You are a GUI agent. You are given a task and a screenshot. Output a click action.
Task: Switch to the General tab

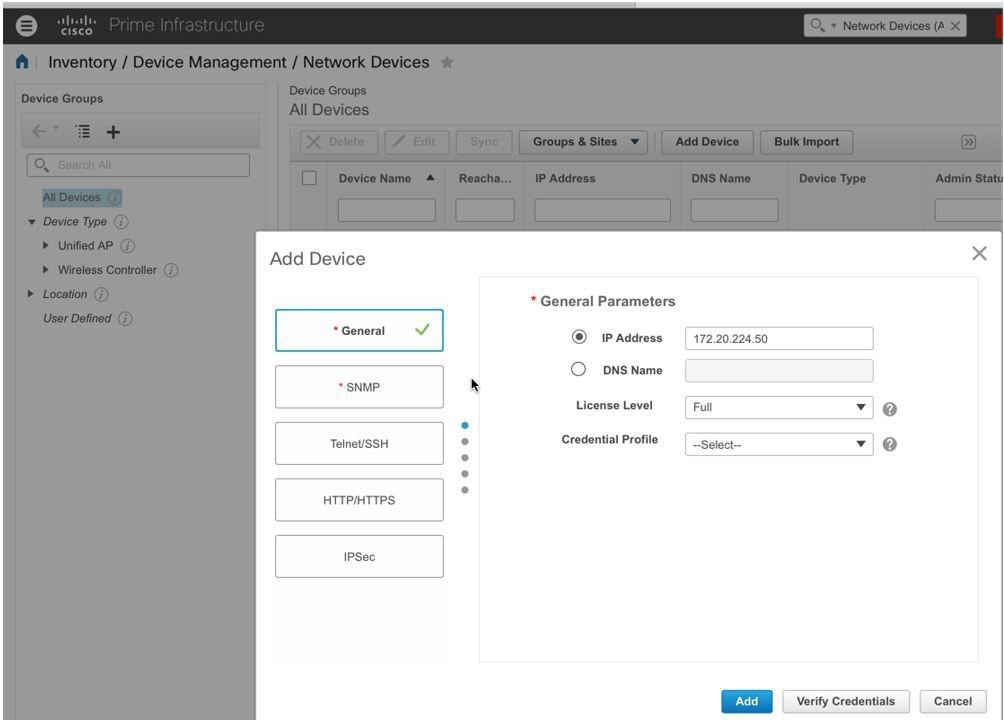(359, 331)
